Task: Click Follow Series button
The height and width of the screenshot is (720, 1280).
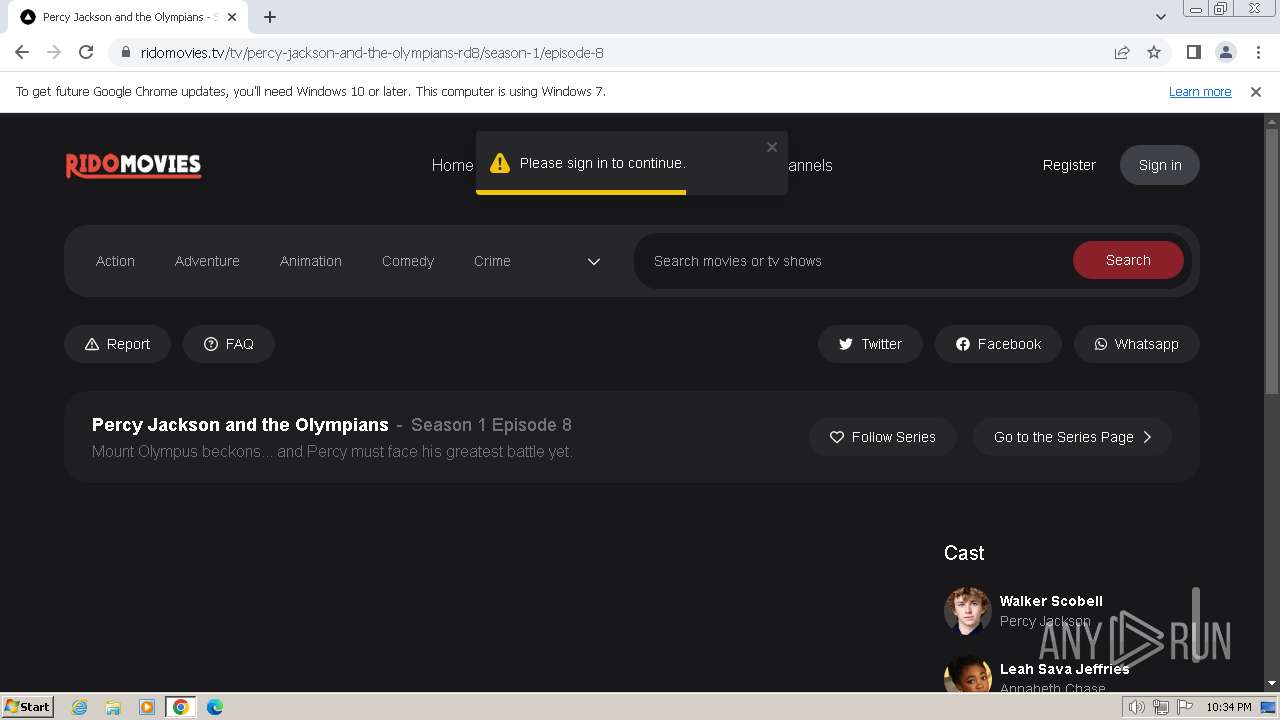Action: click(x=883, y=437)
